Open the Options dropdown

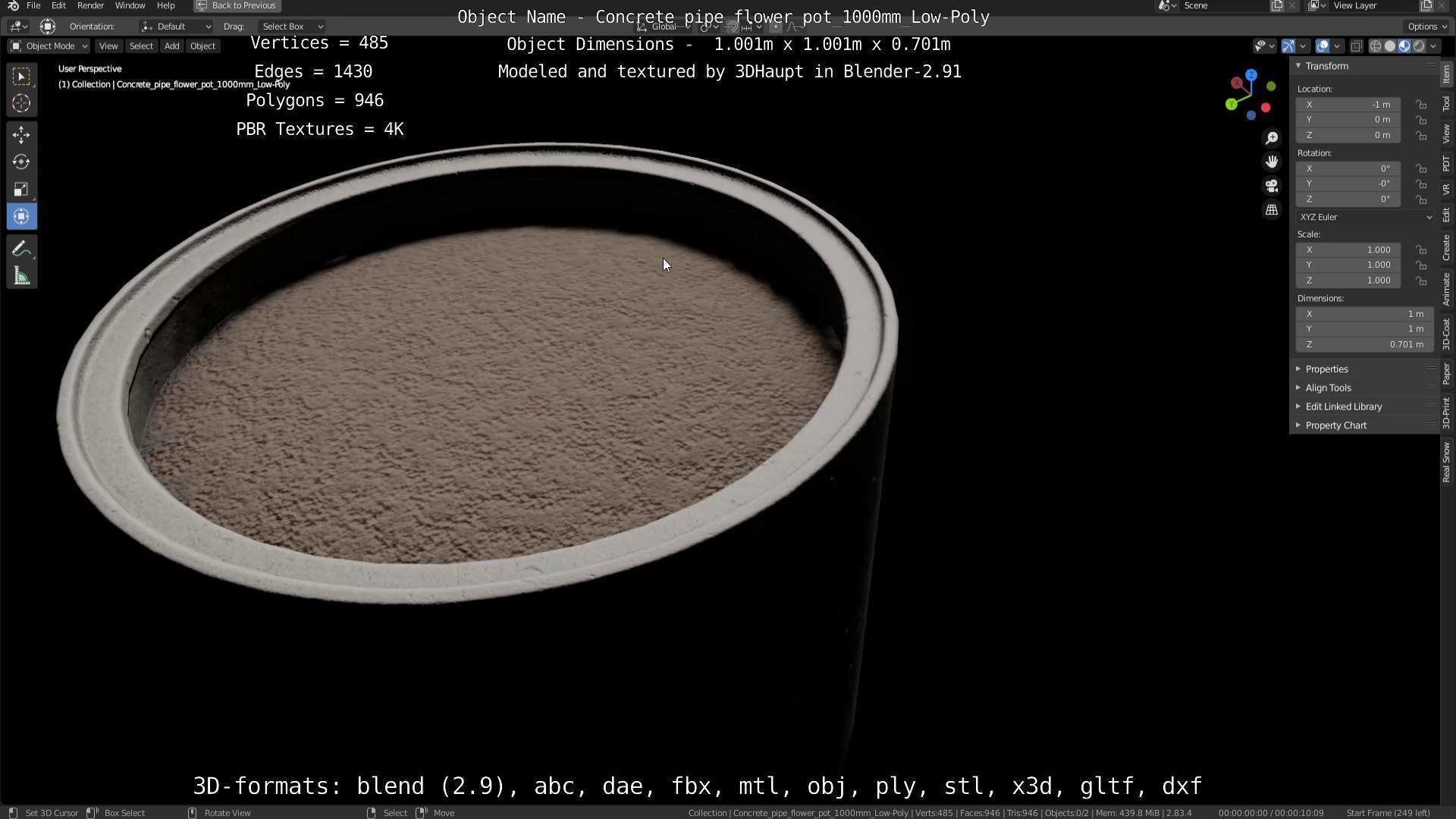tap(1427, 27)
